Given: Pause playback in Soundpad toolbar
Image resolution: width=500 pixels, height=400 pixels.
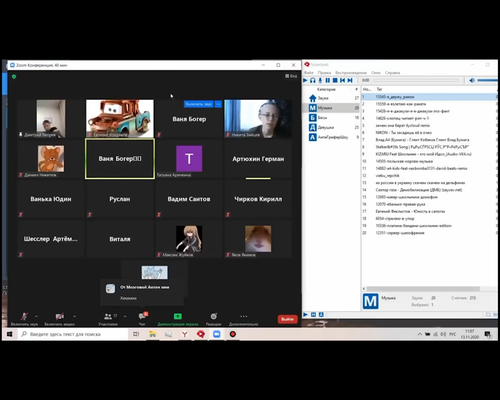Looking at the screenshot, I should (x=328, y=80).
